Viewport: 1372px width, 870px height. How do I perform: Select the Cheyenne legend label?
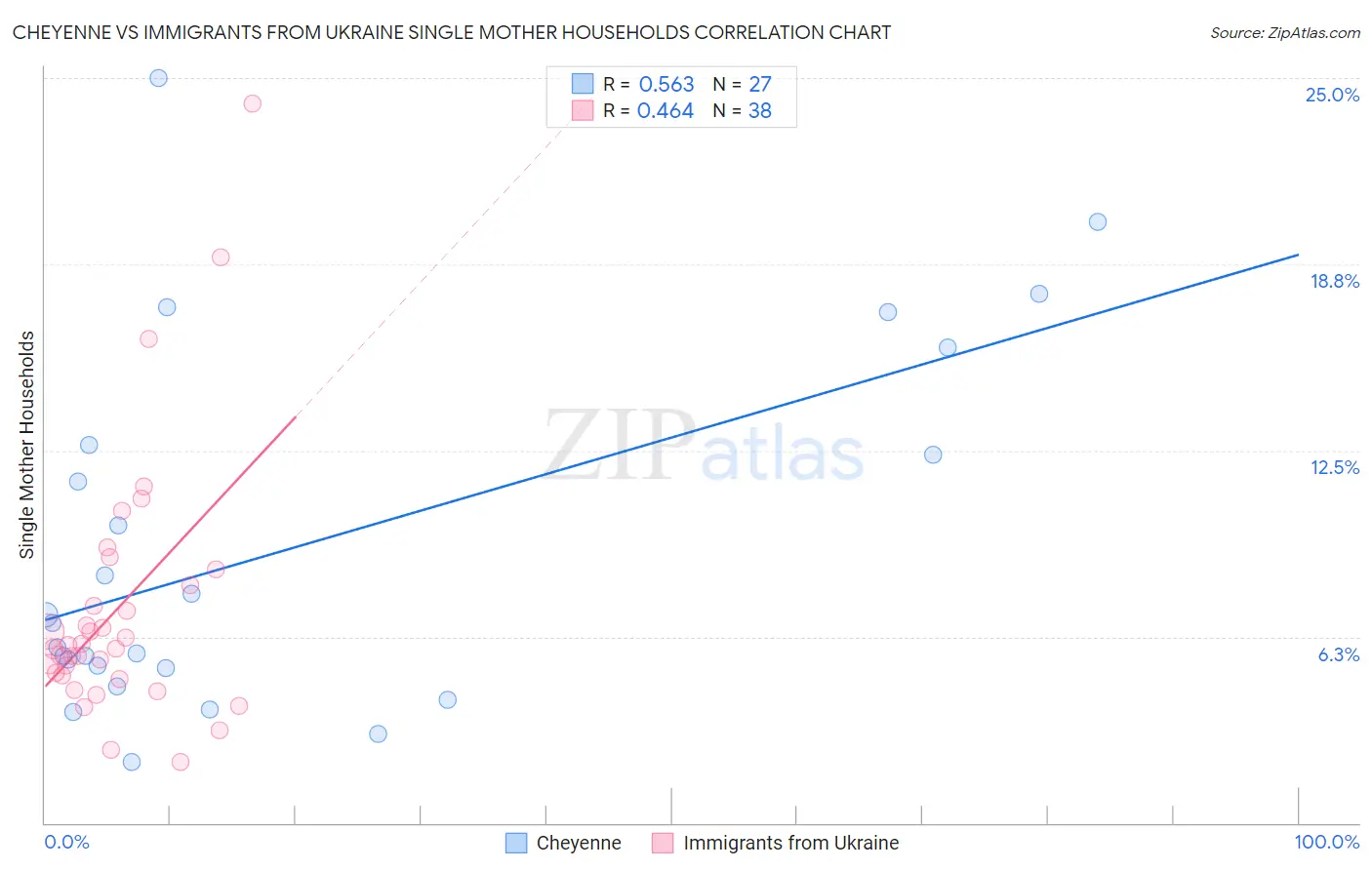pos(579,843)
